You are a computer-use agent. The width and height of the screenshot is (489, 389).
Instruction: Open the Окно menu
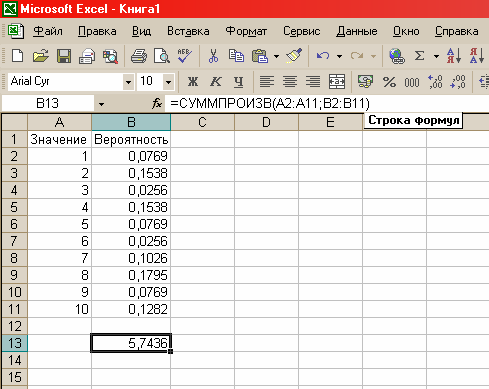click(406, 31)
